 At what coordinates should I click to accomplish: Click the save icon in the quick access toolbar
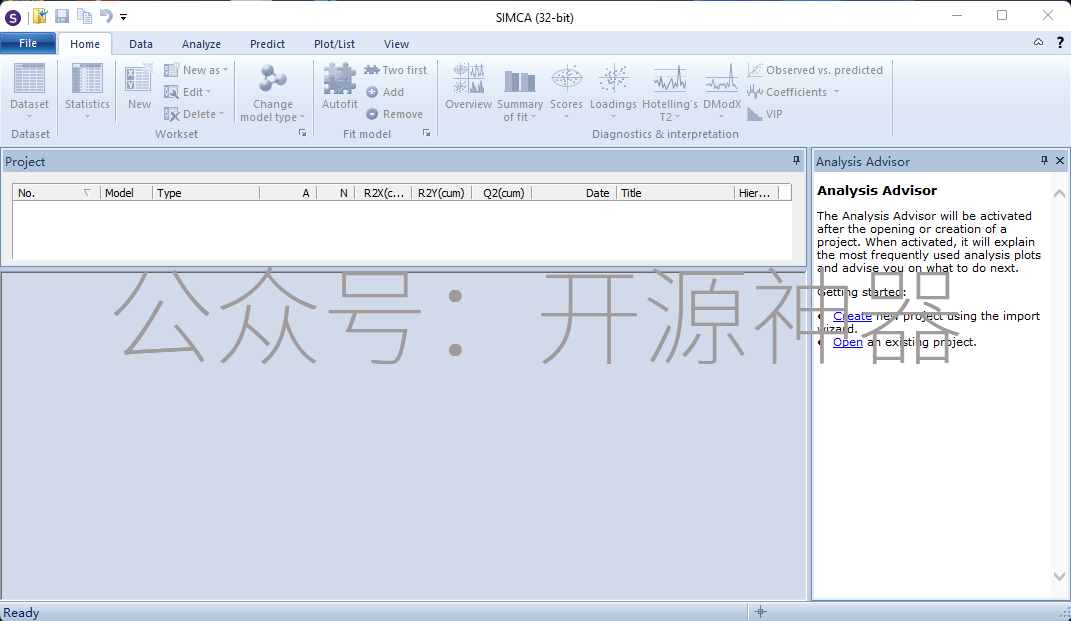point(62,16)
